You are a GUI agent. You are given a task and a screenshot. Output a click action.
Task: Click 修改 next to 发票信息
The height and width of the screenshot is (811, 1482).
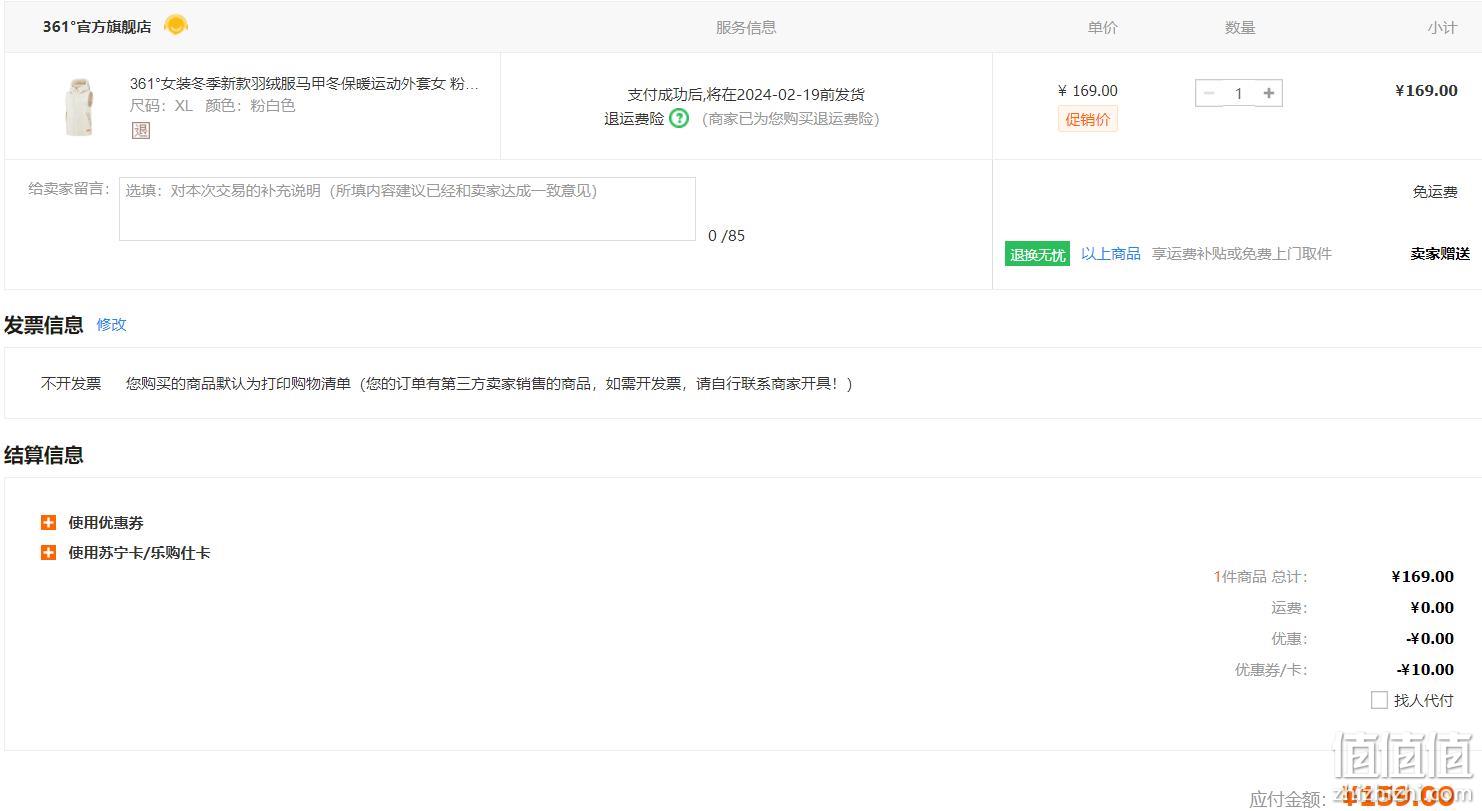(111, 324)
